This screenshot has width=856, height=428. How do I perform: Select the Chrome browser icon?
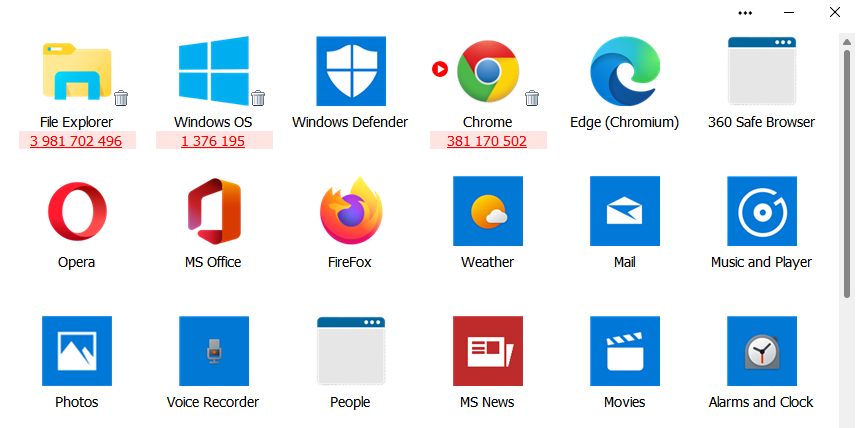tap(487, 72)
